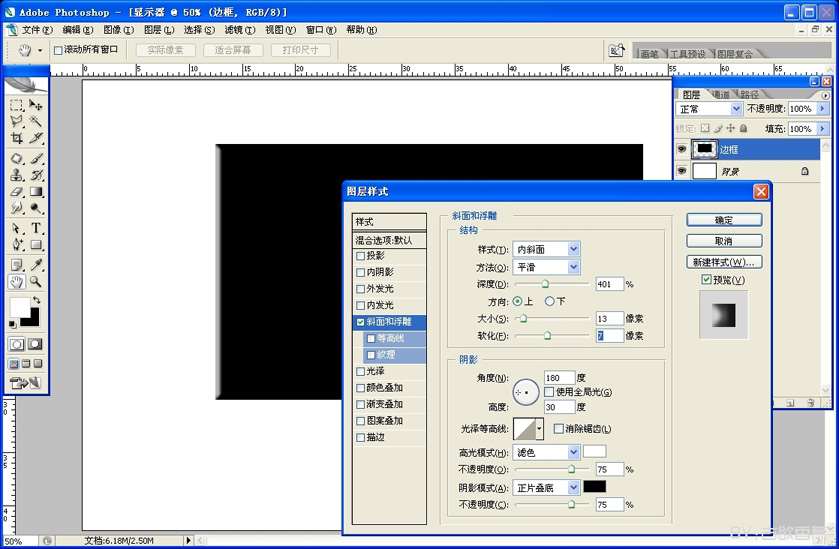839x549 pixels.
Task: Select the Zoom magnifier tool
Action: (x=36, y=282)
